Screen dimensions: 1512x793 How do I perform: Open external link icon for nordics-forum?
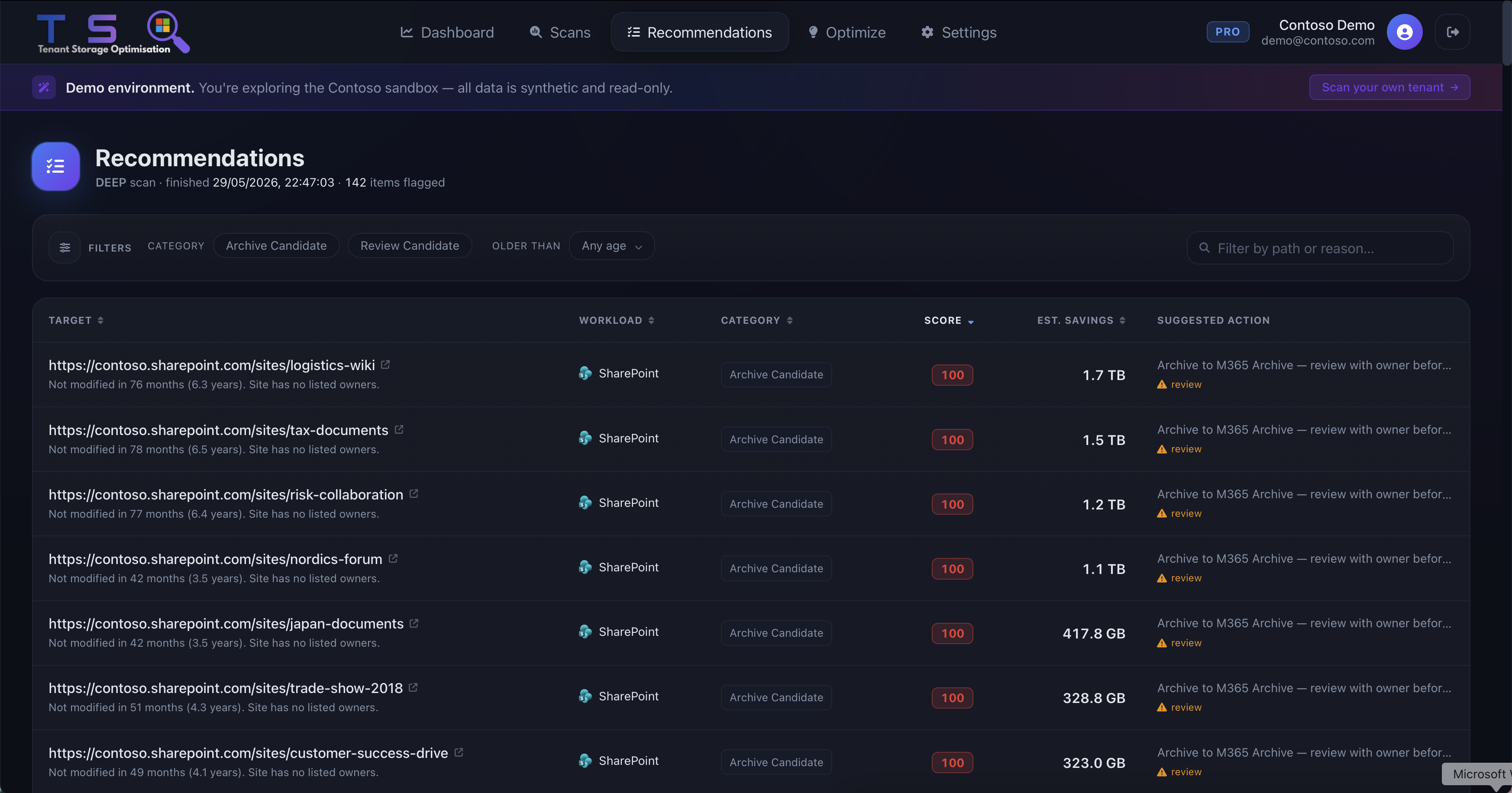pyautogui.click(x=393, y=559)
